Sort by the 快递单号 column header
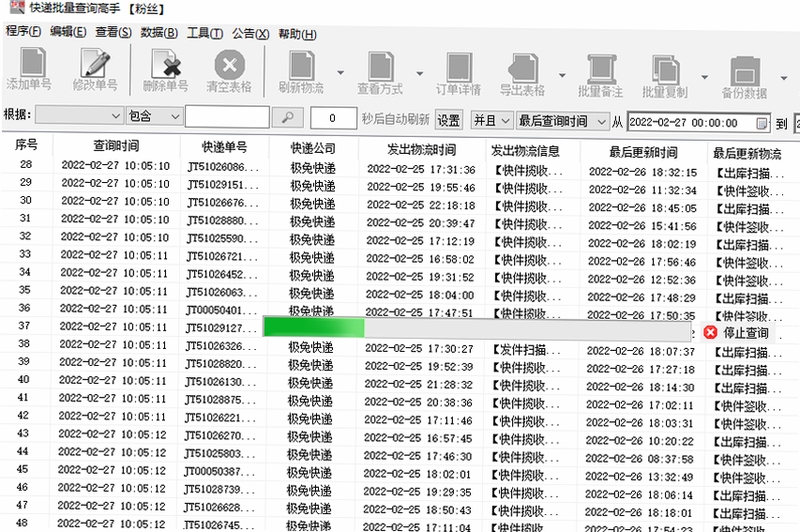 tap(224, 147)
